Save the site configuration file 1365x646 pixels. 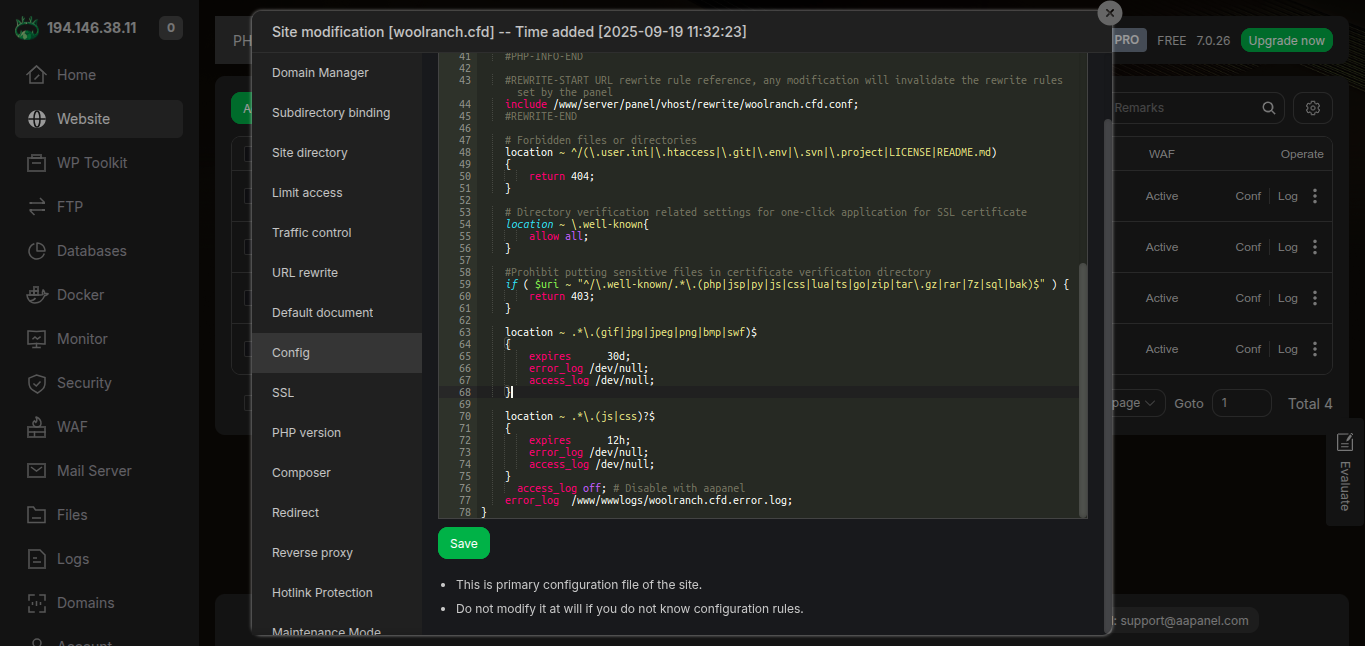pos(464,543)
